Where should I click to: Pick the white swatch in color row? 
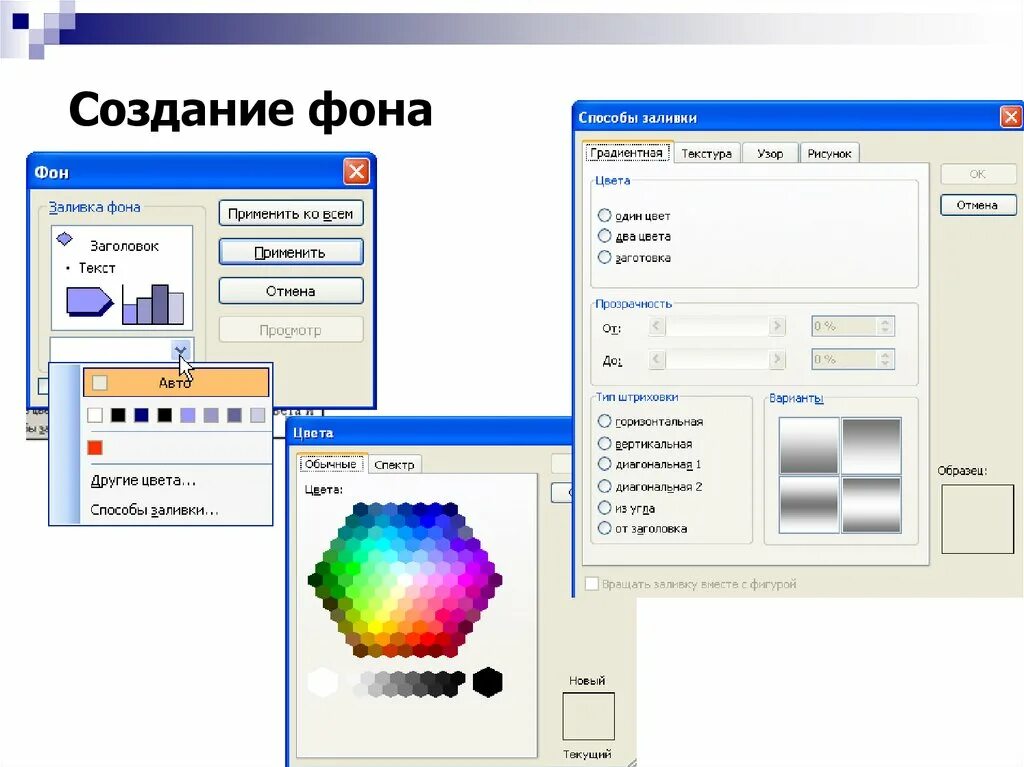[x=95, y=415]
